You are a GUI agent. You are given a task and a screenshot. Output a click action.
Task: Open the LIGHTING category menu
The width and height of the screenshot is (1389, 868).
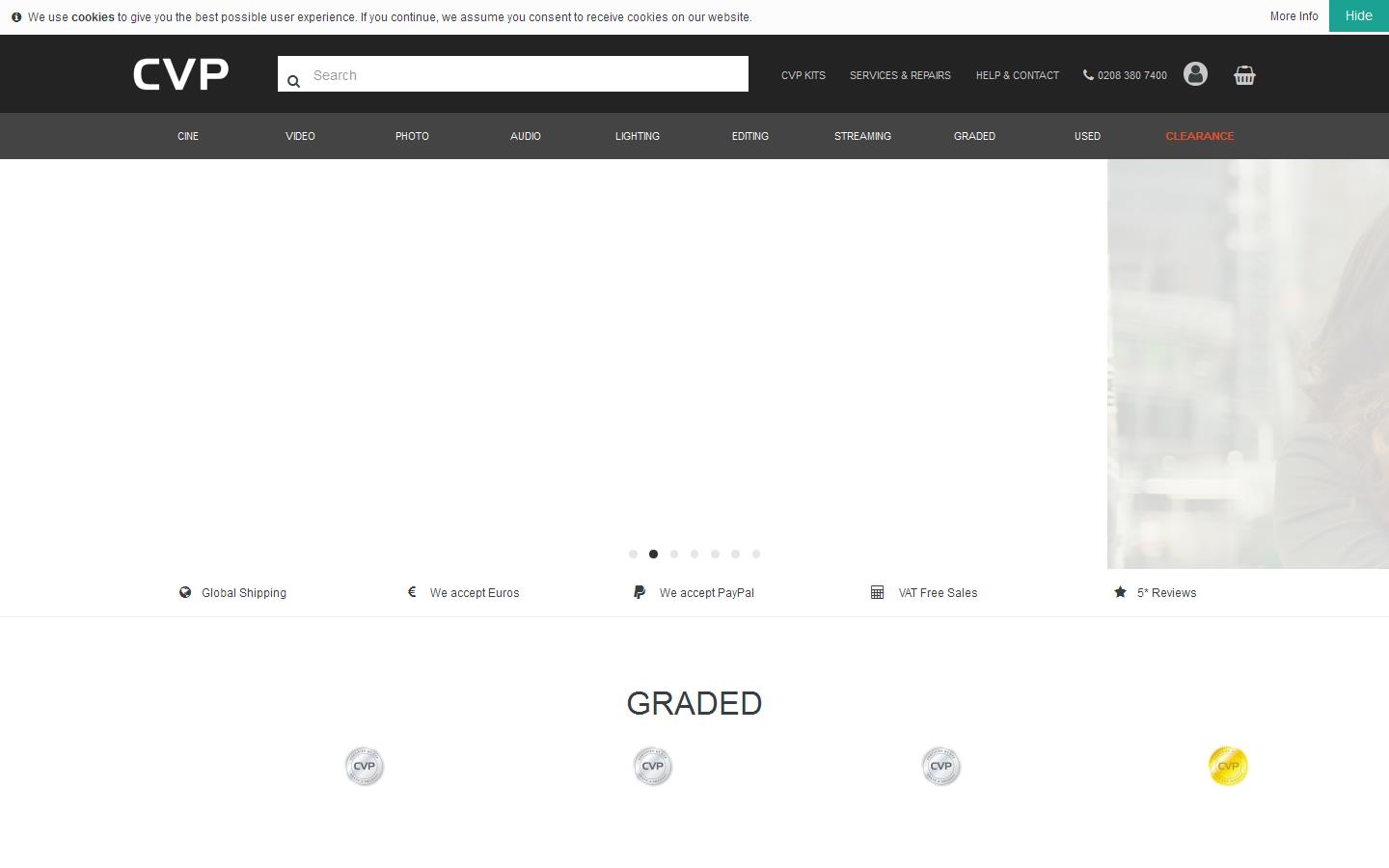pyautogui.click(x=637, y=136)
